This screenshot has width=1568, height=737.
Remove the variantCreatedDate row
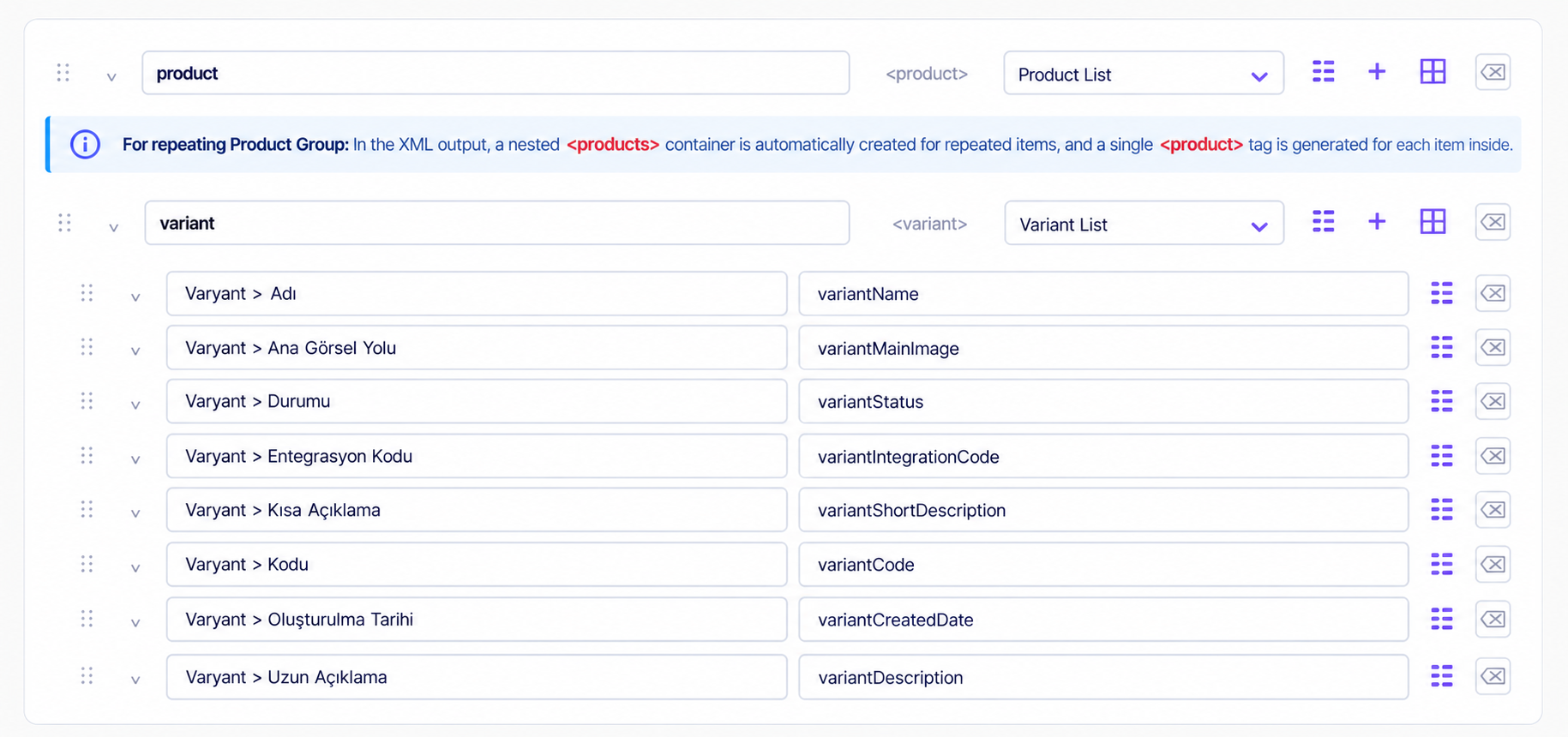(1493, 619)
